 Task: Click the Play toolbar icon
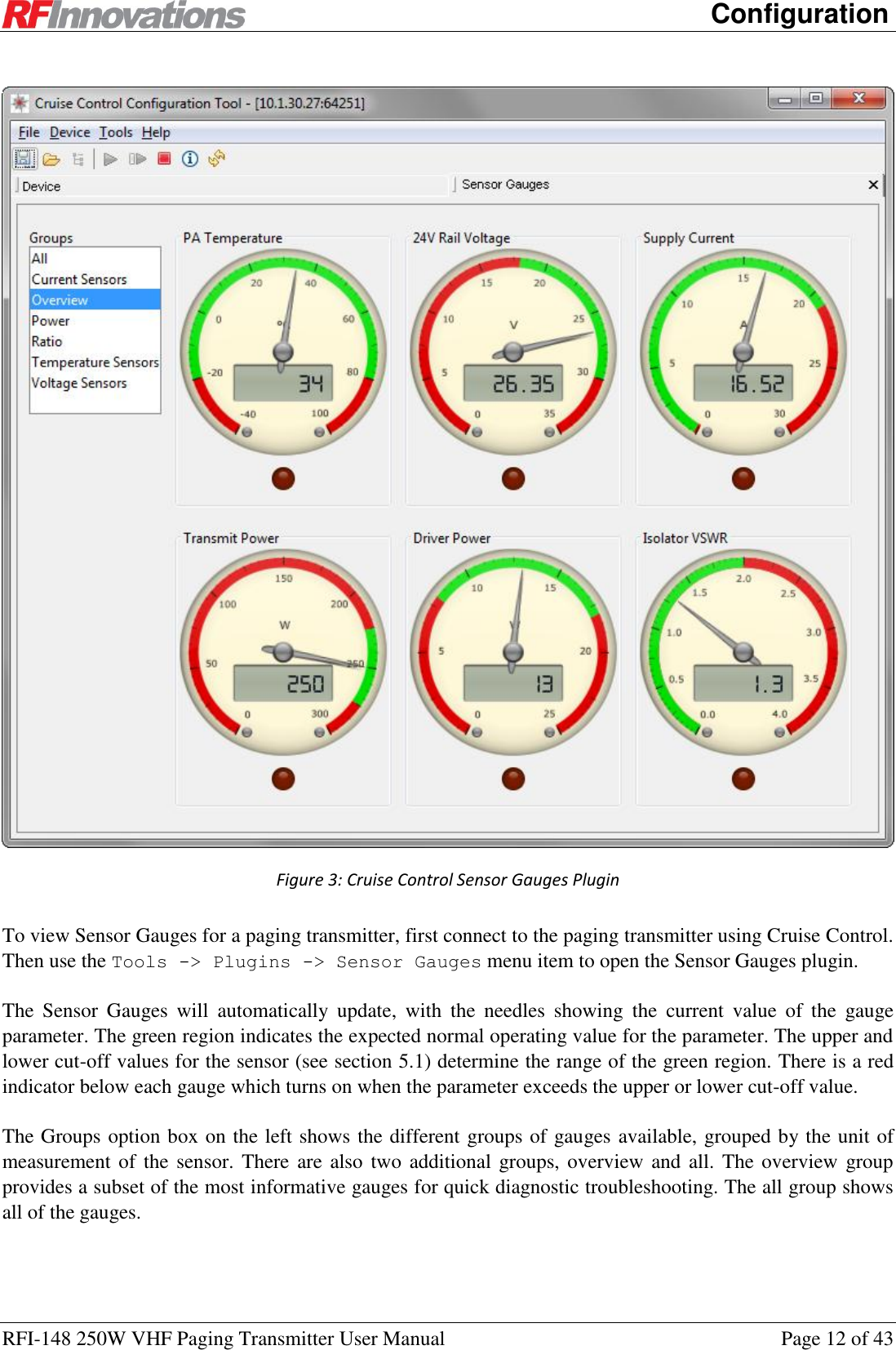[x=111, y=159]
